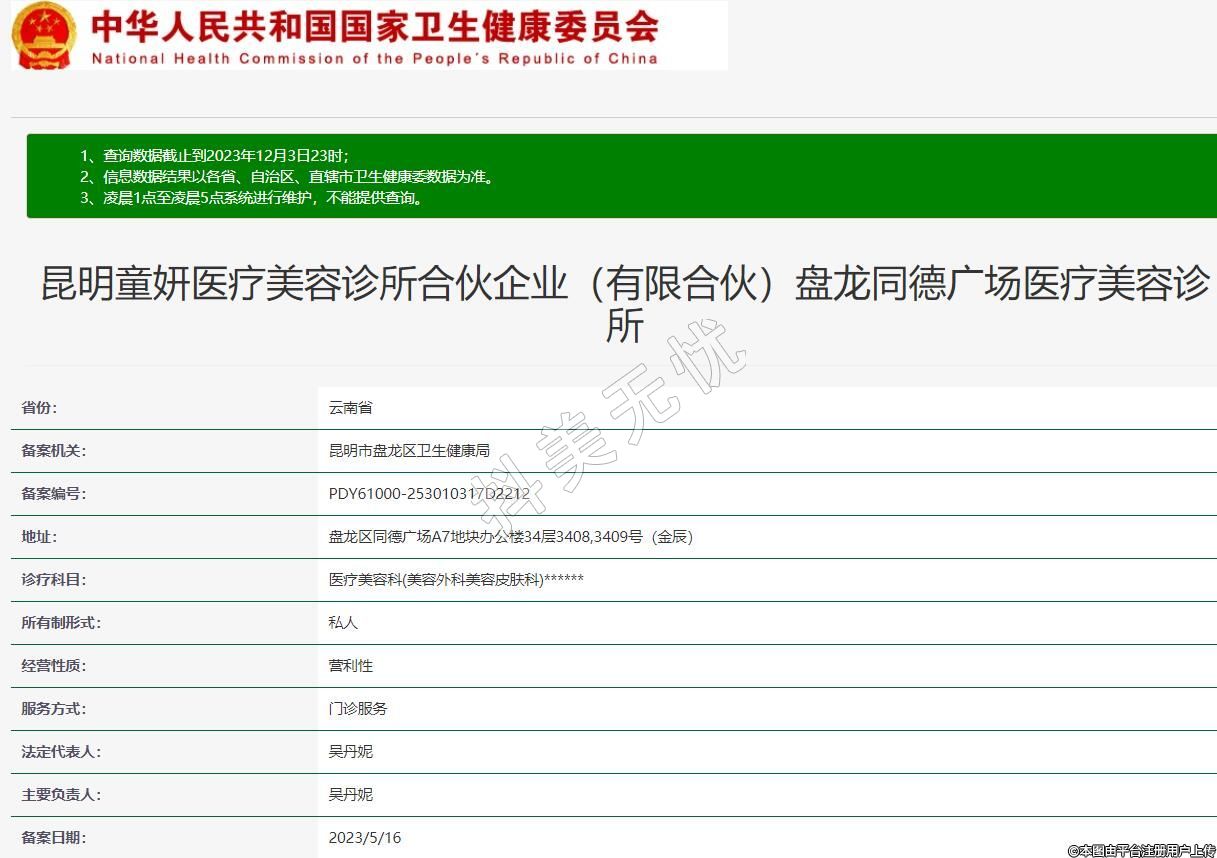This screenshot has width=1217, height=858.
Task: Click the 昆明市盘龙区卫生健康局 registration authority value
Action: coord(409,450)
